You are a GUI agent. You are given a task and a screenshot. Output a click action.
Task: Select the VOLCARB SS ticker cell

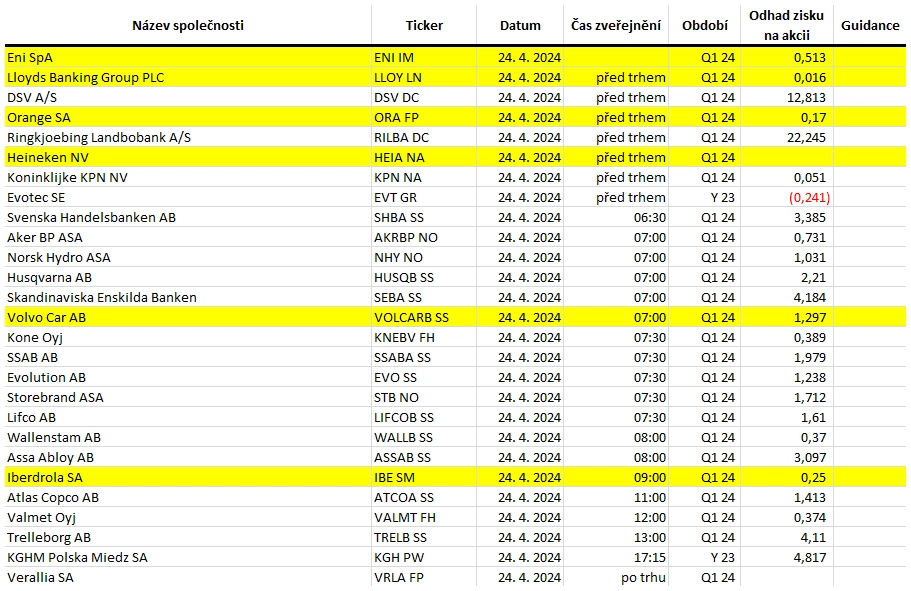pyautogui.click(x=424, y=317)
